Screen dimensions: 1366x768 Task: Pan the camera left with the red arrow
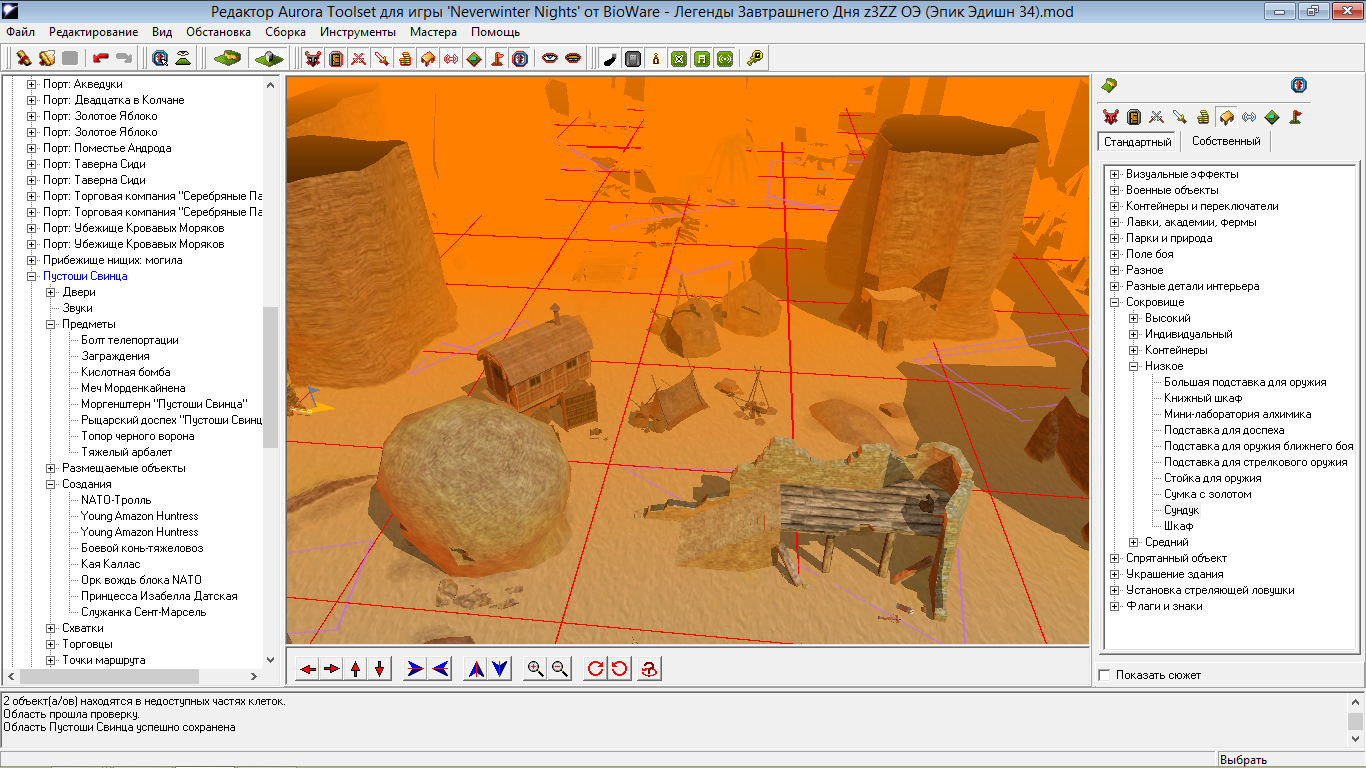[308, 669]
